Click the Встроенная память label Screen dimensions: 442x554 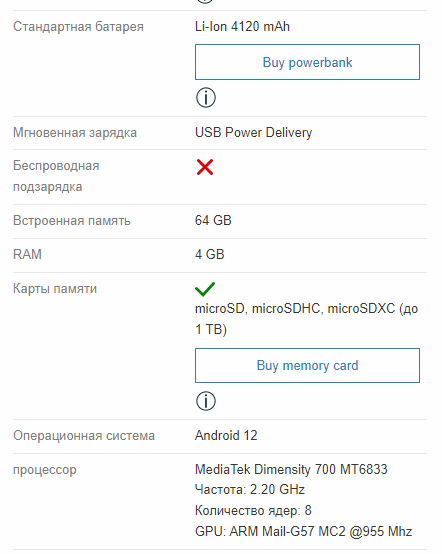pos(72,221)
